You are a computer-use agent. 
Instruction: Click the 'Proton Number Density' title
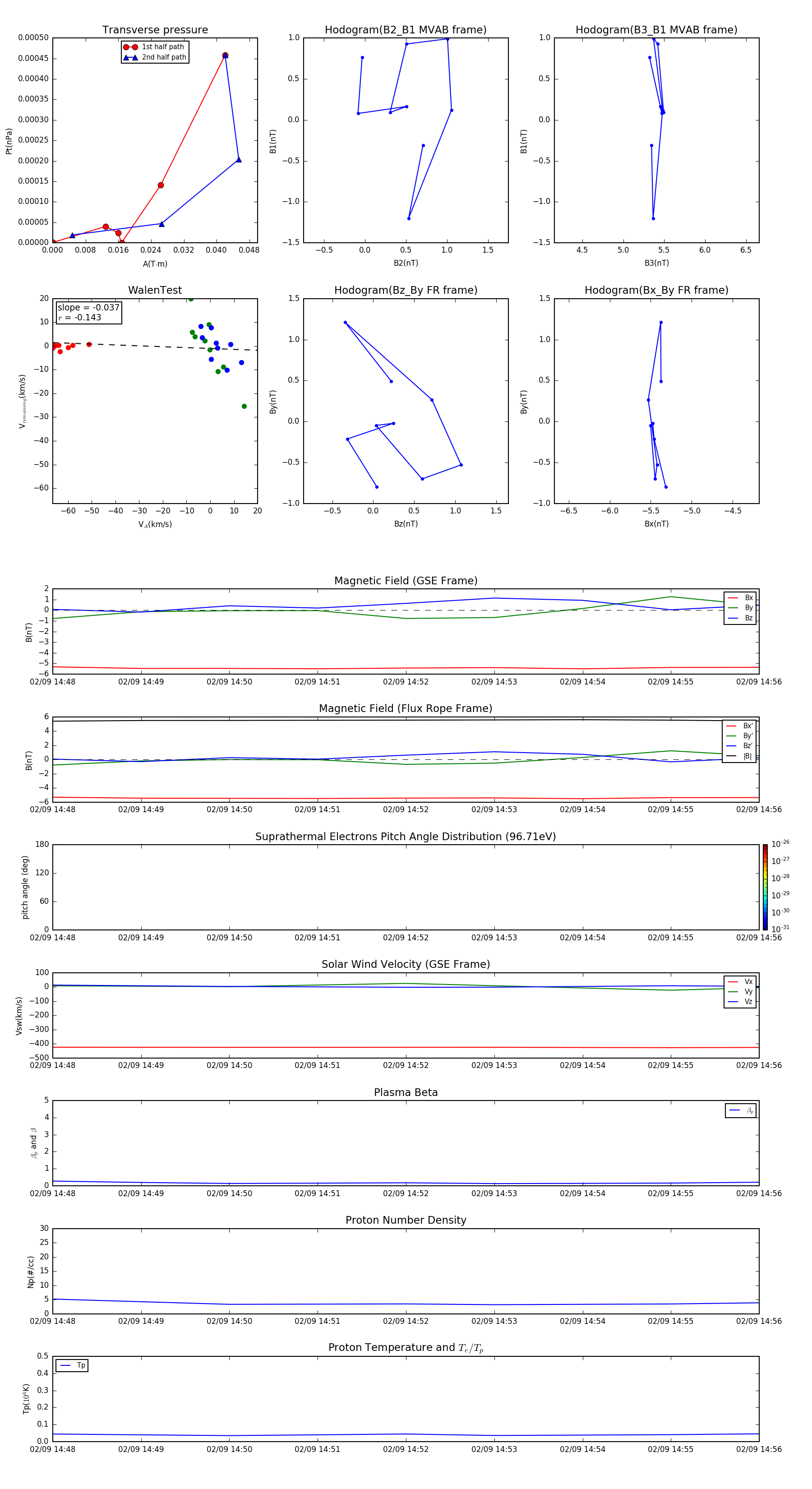tap(406, 1220)
